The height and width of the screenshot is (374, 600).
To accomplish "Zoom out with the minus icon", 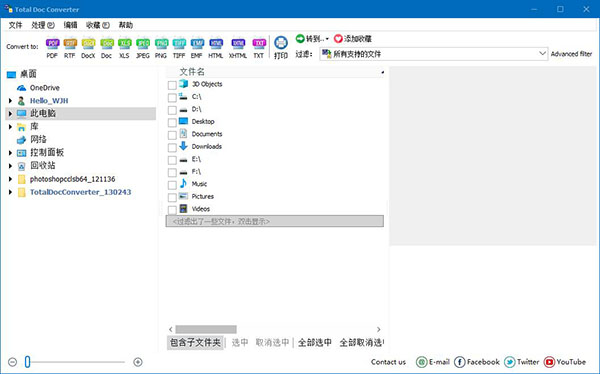I will point(12,362).
